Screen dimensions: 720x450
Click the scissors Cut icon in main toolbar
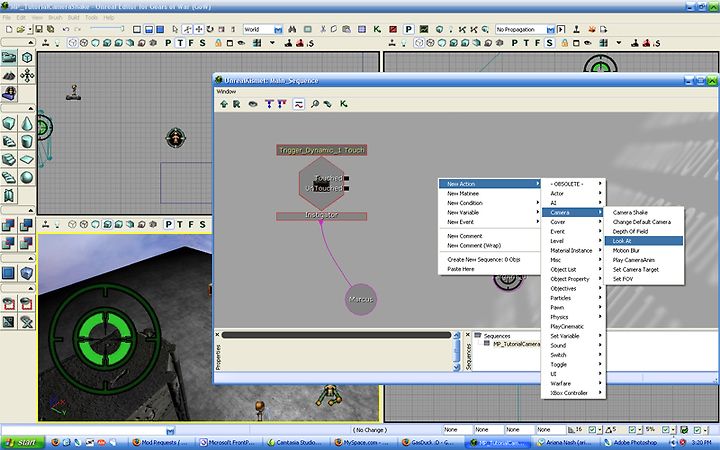pyautogui.click(x=323, y=29)
